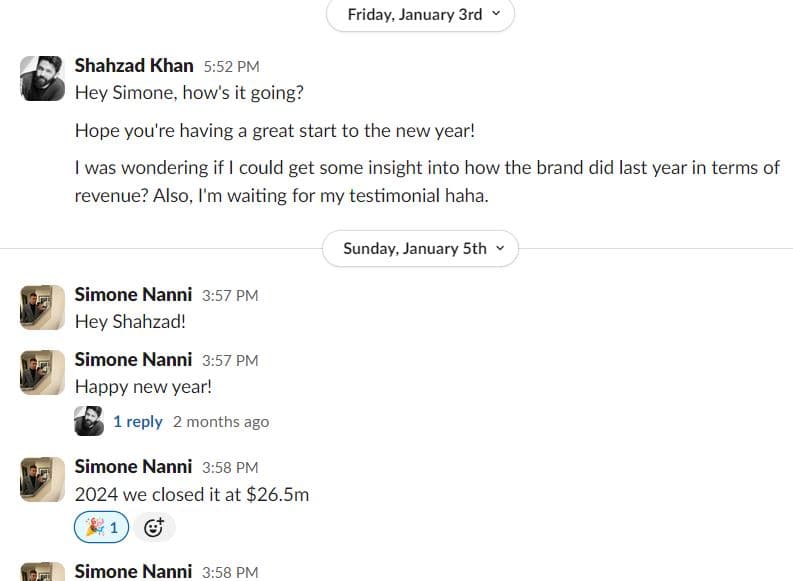Click Simone Nanni's name above "Hey Shahzad!"
Viewport: 793px width, 581px height.
(x=133, y=295)
